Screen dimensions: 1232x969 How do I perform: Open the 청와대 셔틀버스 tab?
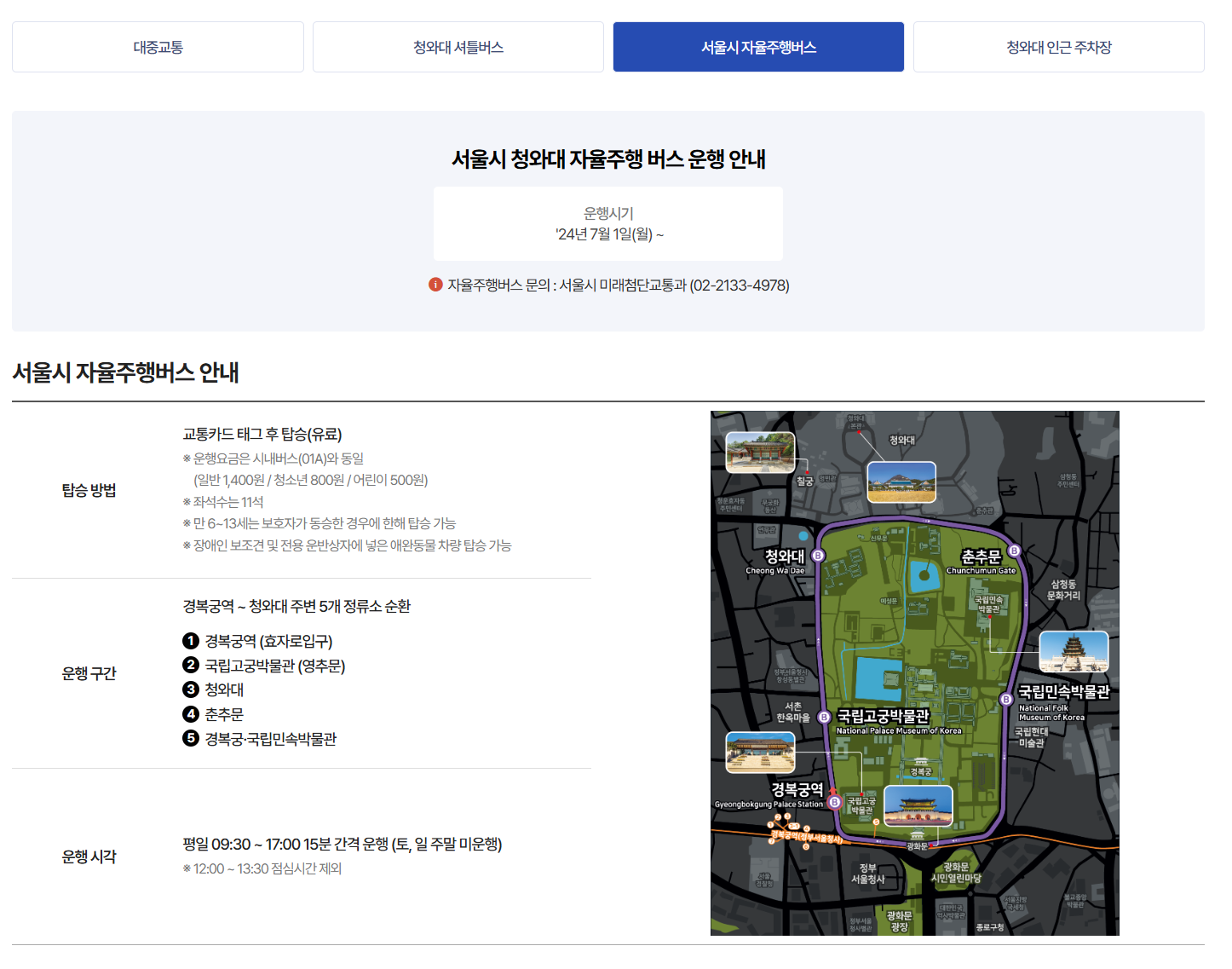pyautogui.click(x=458, y=47)
